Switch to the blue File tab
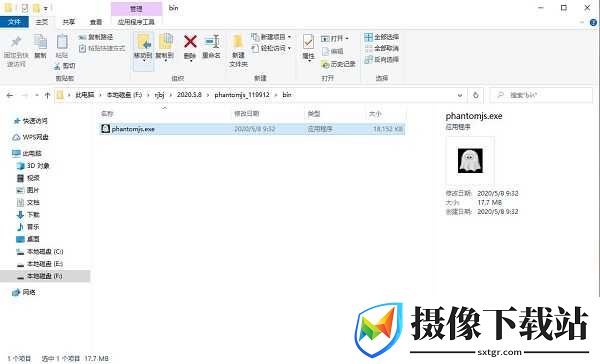This screenshot has width=600, height=364. tap(14, 22)
